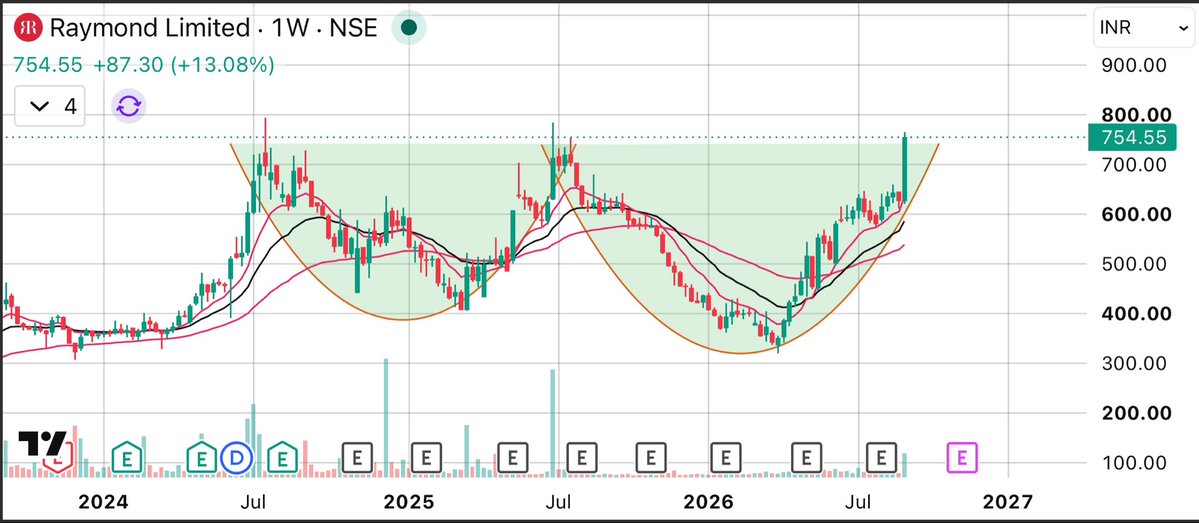Click the 900.00 price axis value
This screenshot has width=1199, height=523.
1133,65
